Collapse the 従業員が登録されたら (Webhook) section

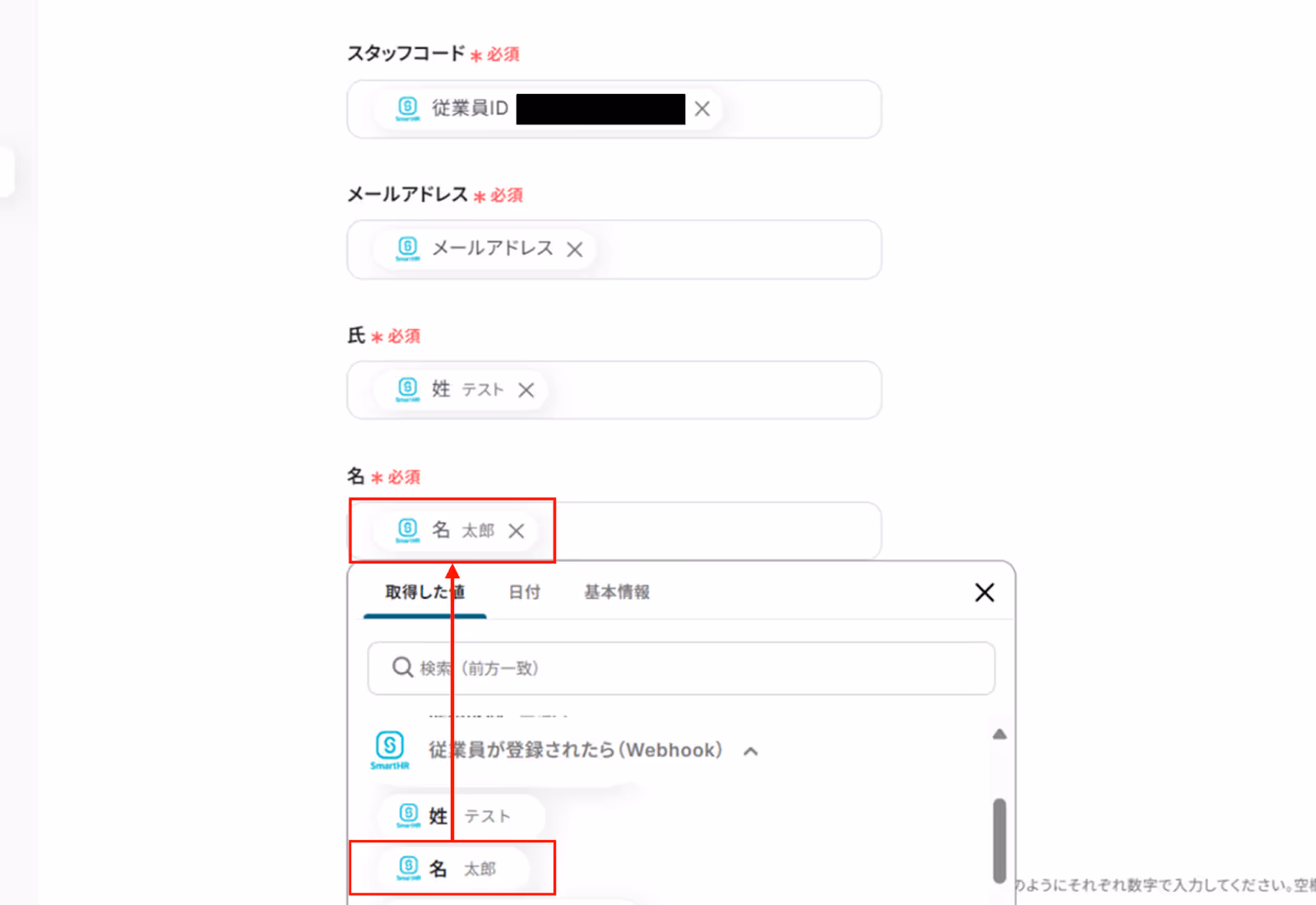[751, 751]
